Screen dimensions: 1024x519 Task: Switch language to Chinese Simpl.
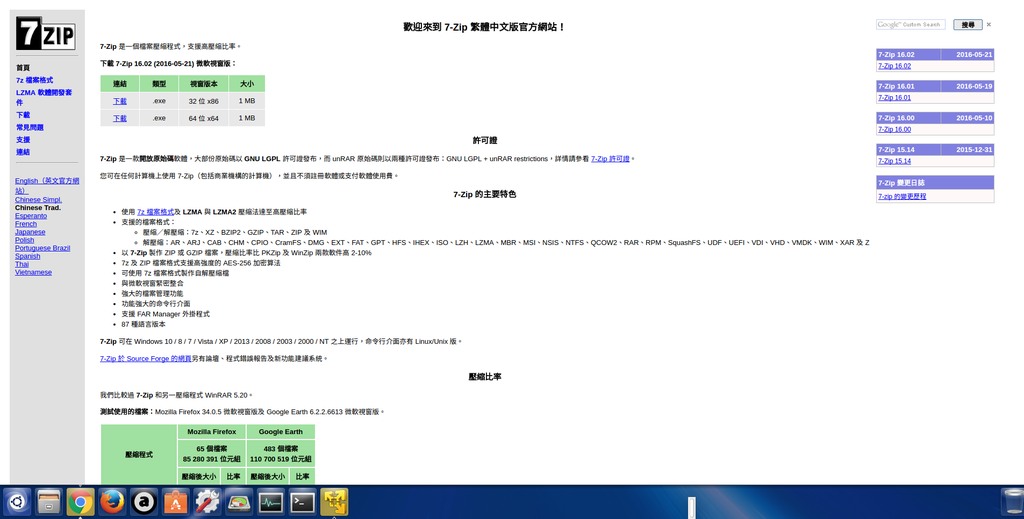point(39,200)
